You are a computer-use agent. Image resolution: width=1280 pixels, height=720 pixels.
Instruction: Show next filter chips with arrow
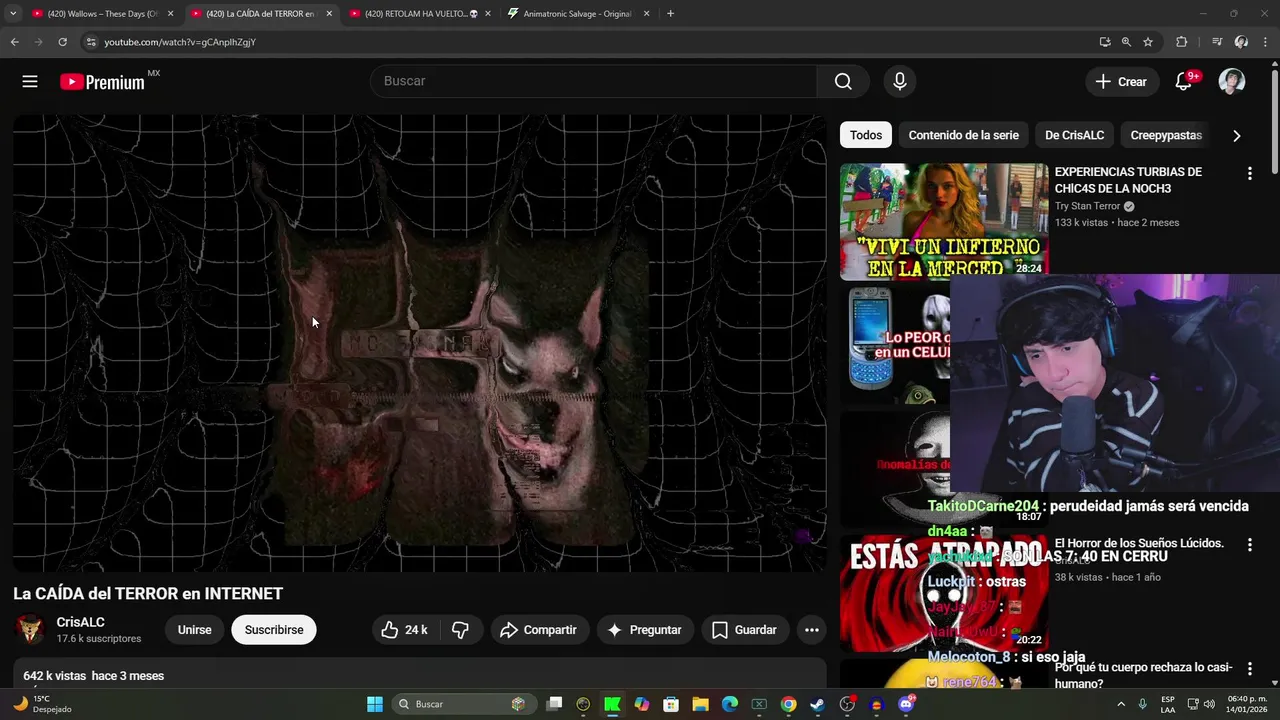point(1236,136)
